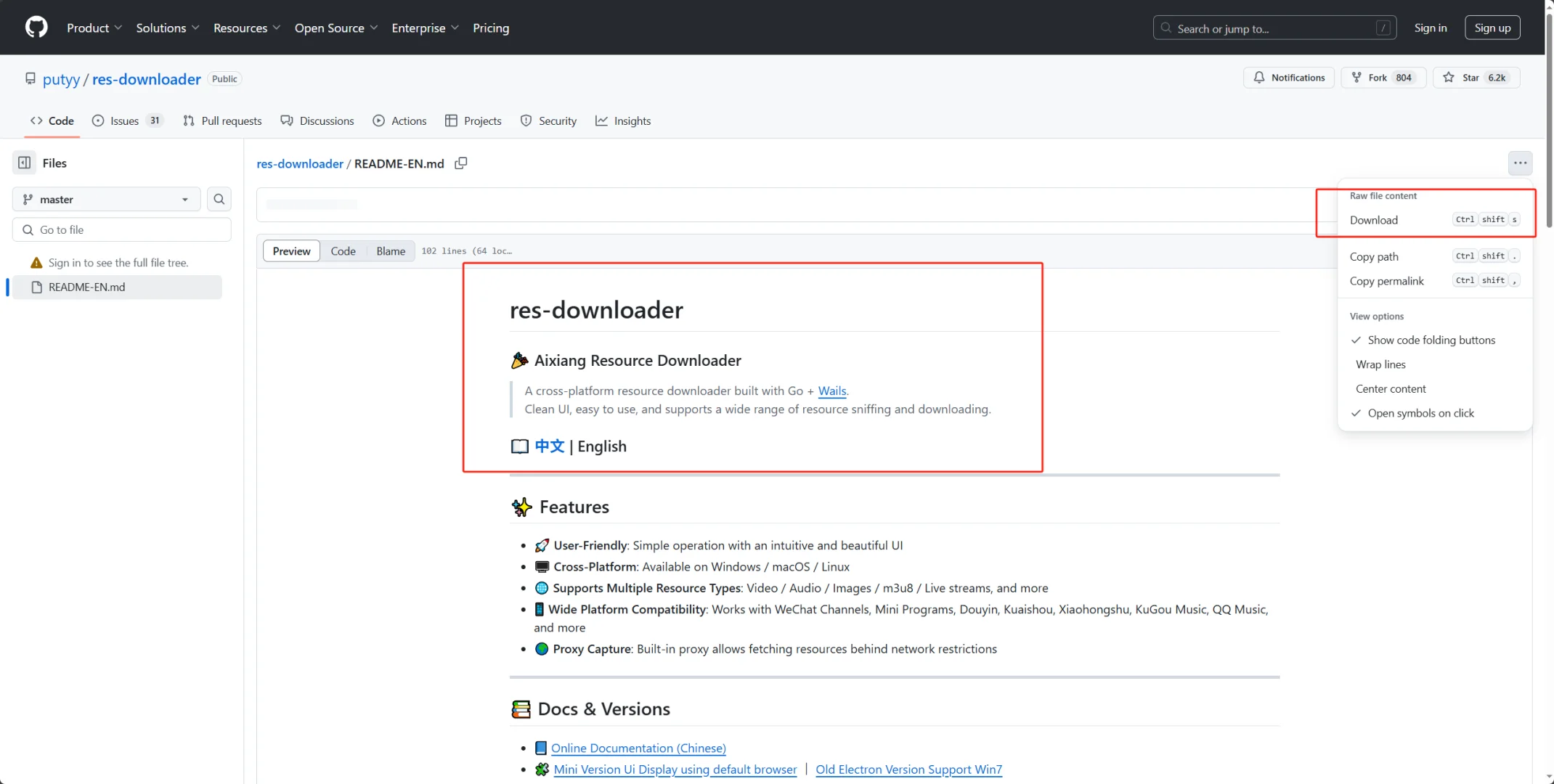Collapse the Files side panel icon
1554x784 pixels.
(x=24, y=163)
